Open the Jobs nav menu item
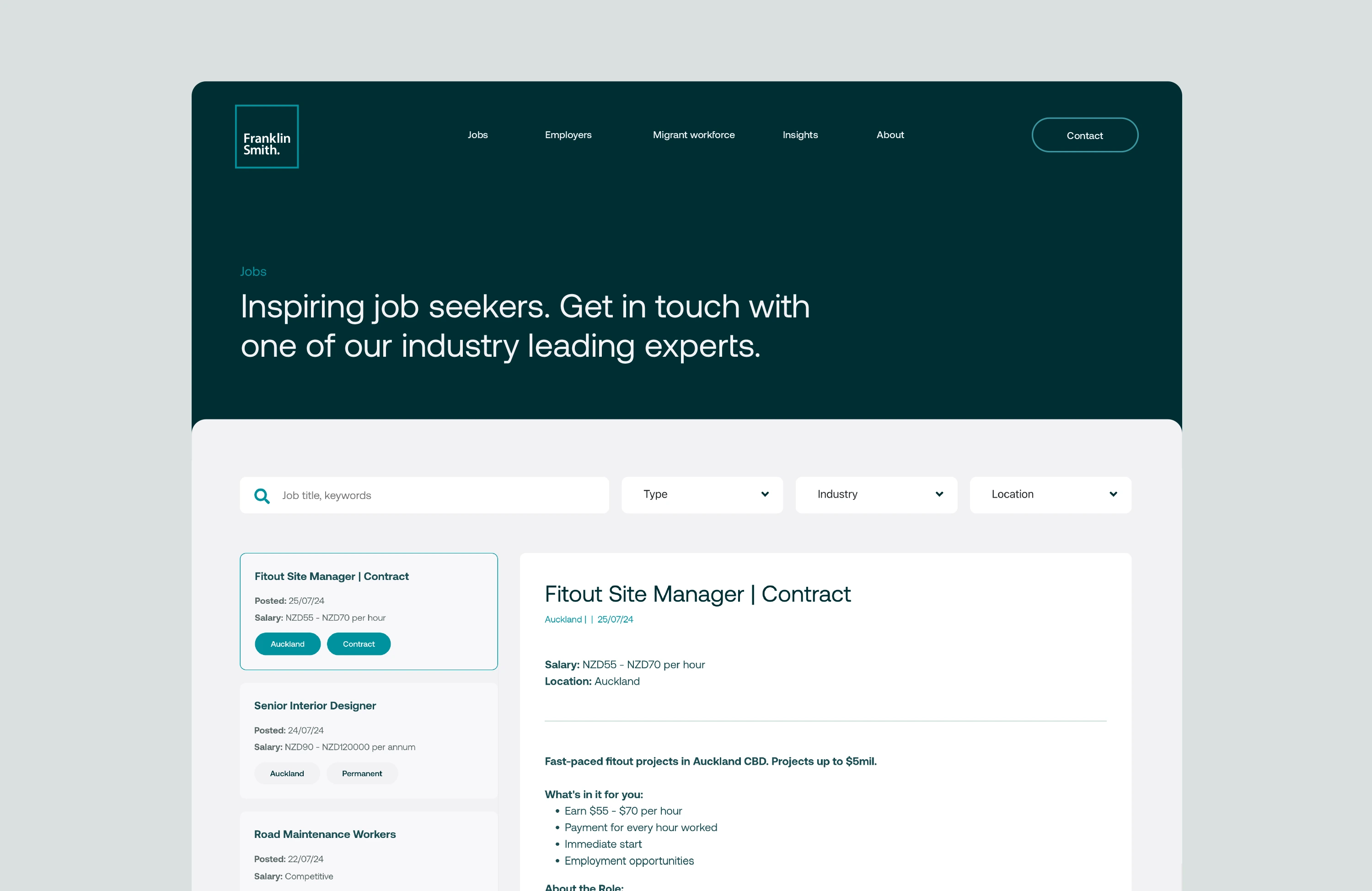Viewport: 1372px width, 891px height. [477, 135]
